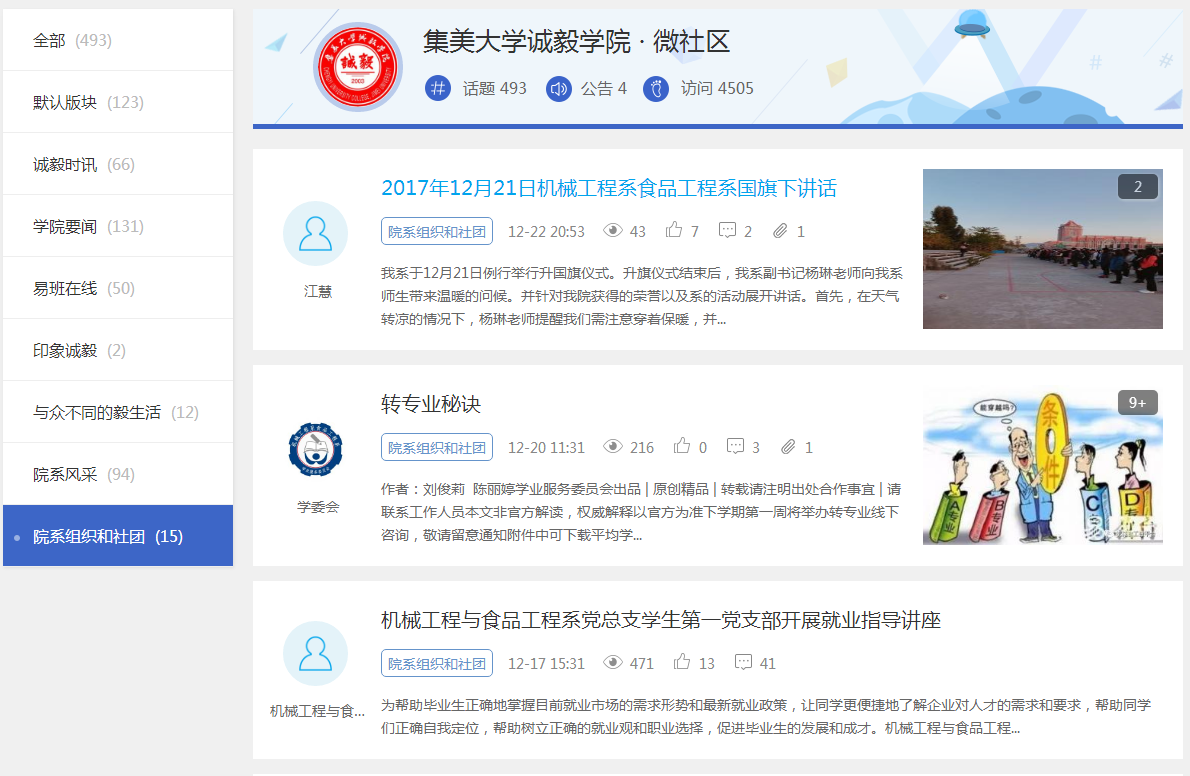Open 学委会 avatar badge
This screenshot has width=1190, height=776.
pyautogui.click(x=315, y=450)
